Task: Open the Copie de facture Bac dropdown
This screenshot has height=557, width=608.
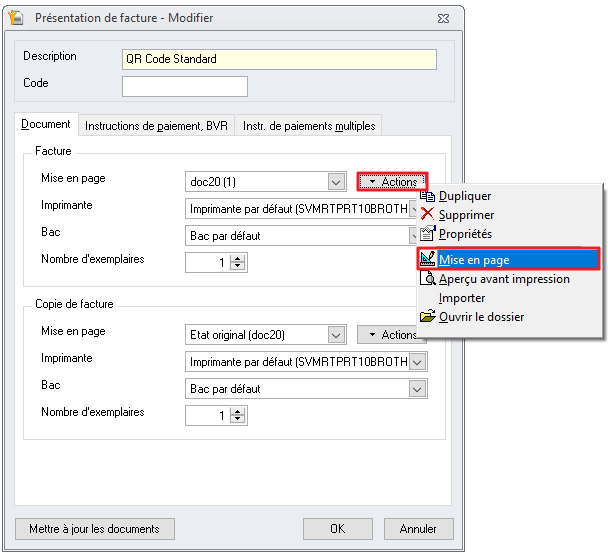Action: 417,389
